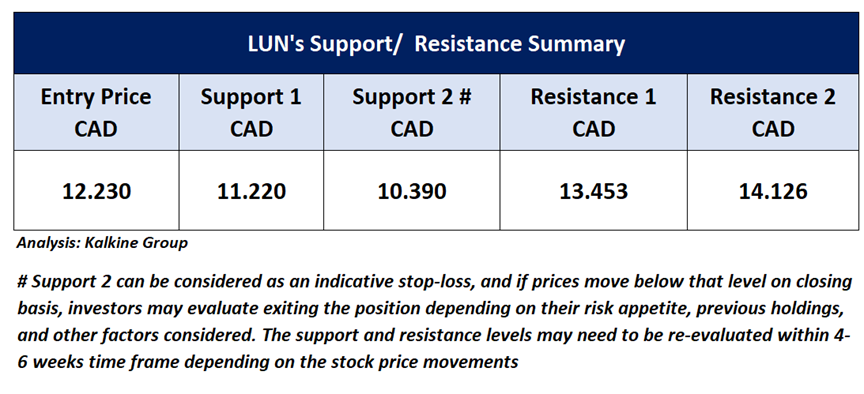Select the Entry Price CAD header cell

click(x=96, y=112)
